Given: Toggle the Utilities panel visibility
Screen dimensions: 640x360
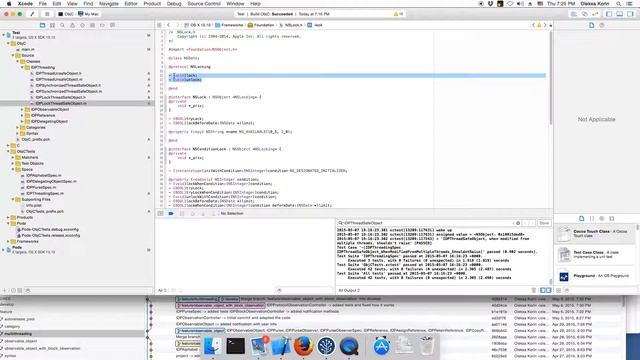Looking at the screenshot, I should click(630, 14).
